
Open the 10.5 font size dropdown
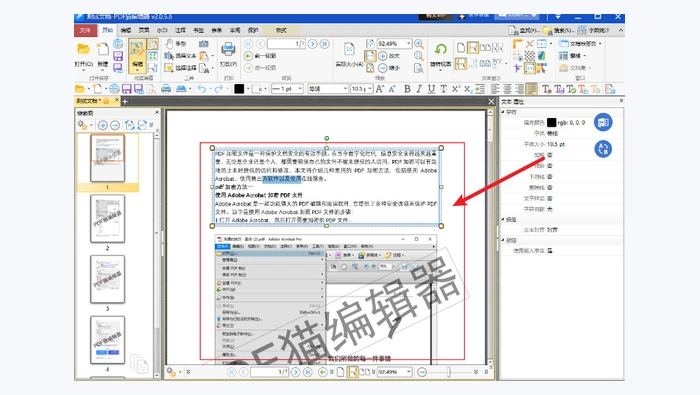coord(370,89)
